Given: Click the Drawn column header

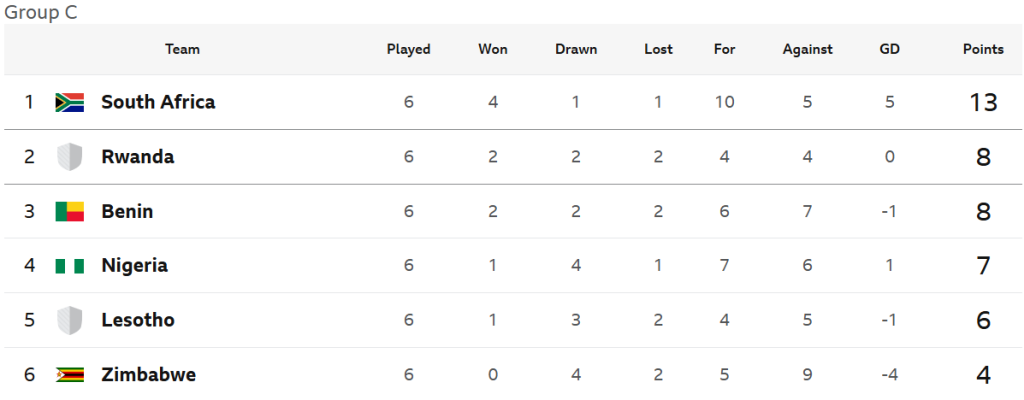Looking at the screenshot, I should [576, 49].
